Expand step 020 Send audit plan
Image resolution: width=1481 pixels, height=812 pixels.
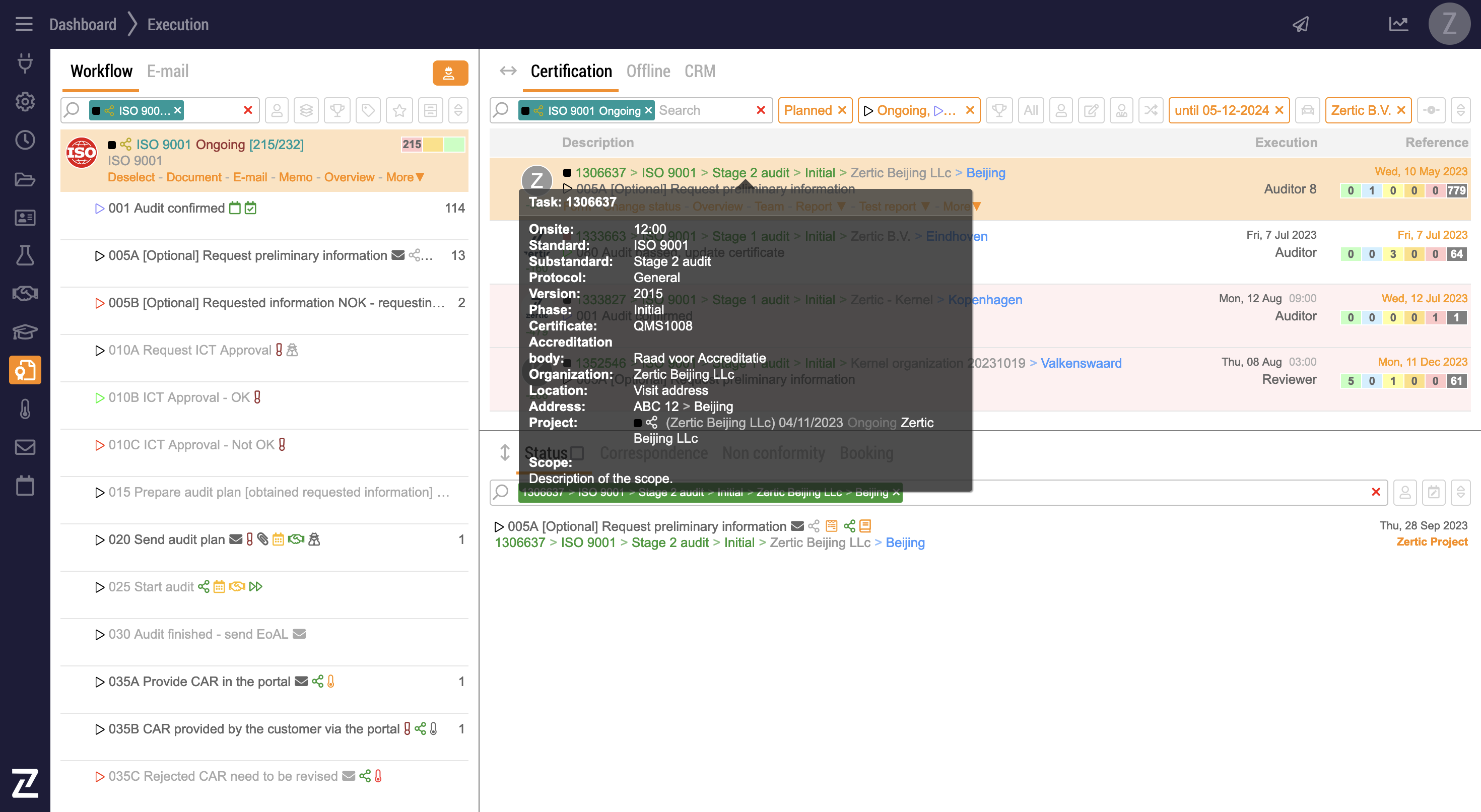tap(99, 539)
